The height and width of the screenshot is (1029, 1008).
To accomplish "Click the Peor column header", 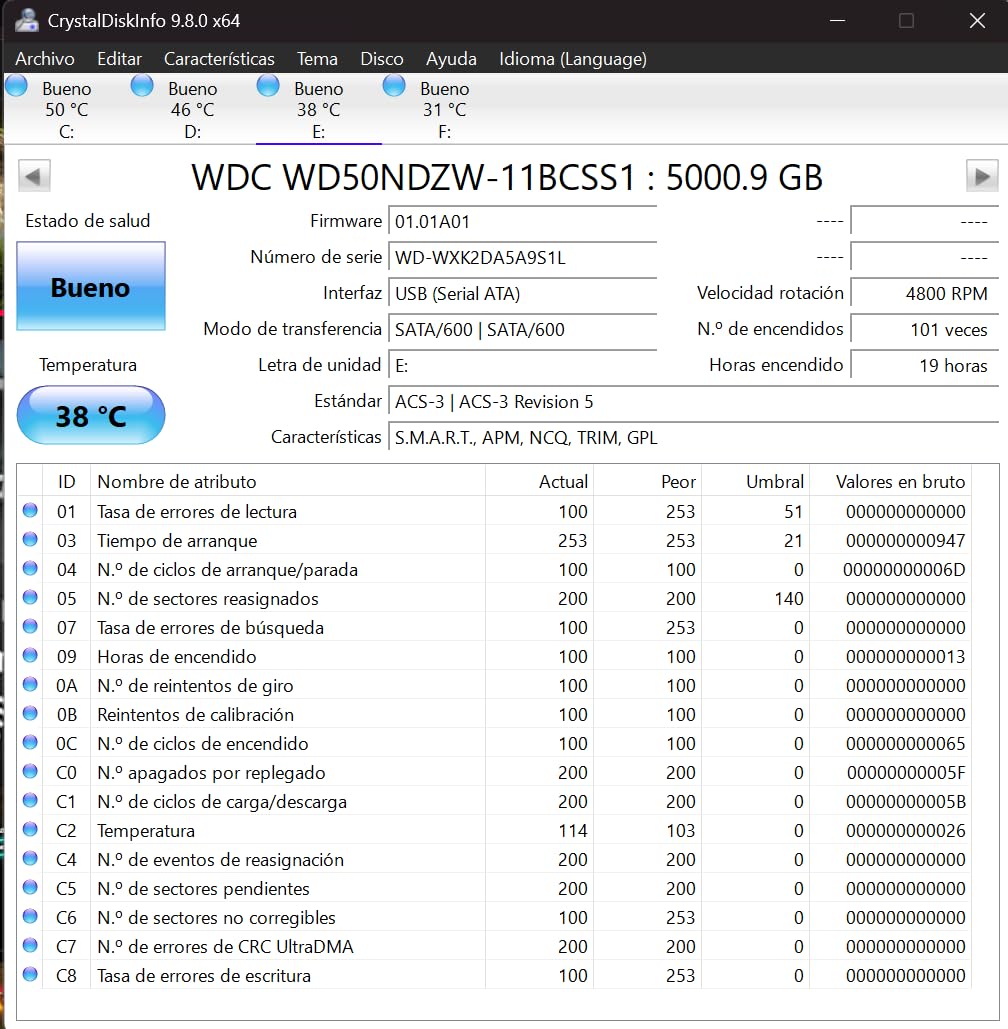I will (x=647, y=482).
